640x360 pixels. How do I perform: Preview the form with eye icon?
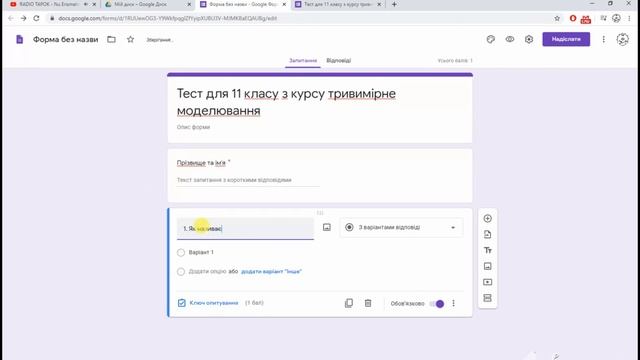510,39
